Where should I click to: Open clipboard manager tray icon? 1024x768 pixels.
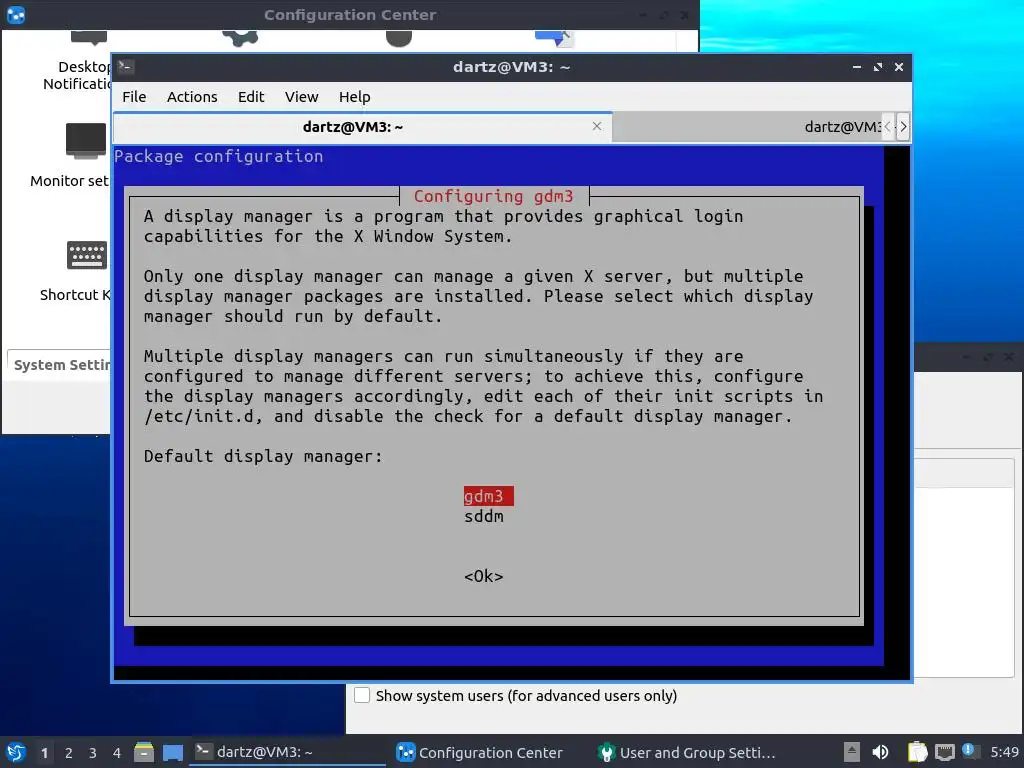pyautogui.click(x=917, y=752)
